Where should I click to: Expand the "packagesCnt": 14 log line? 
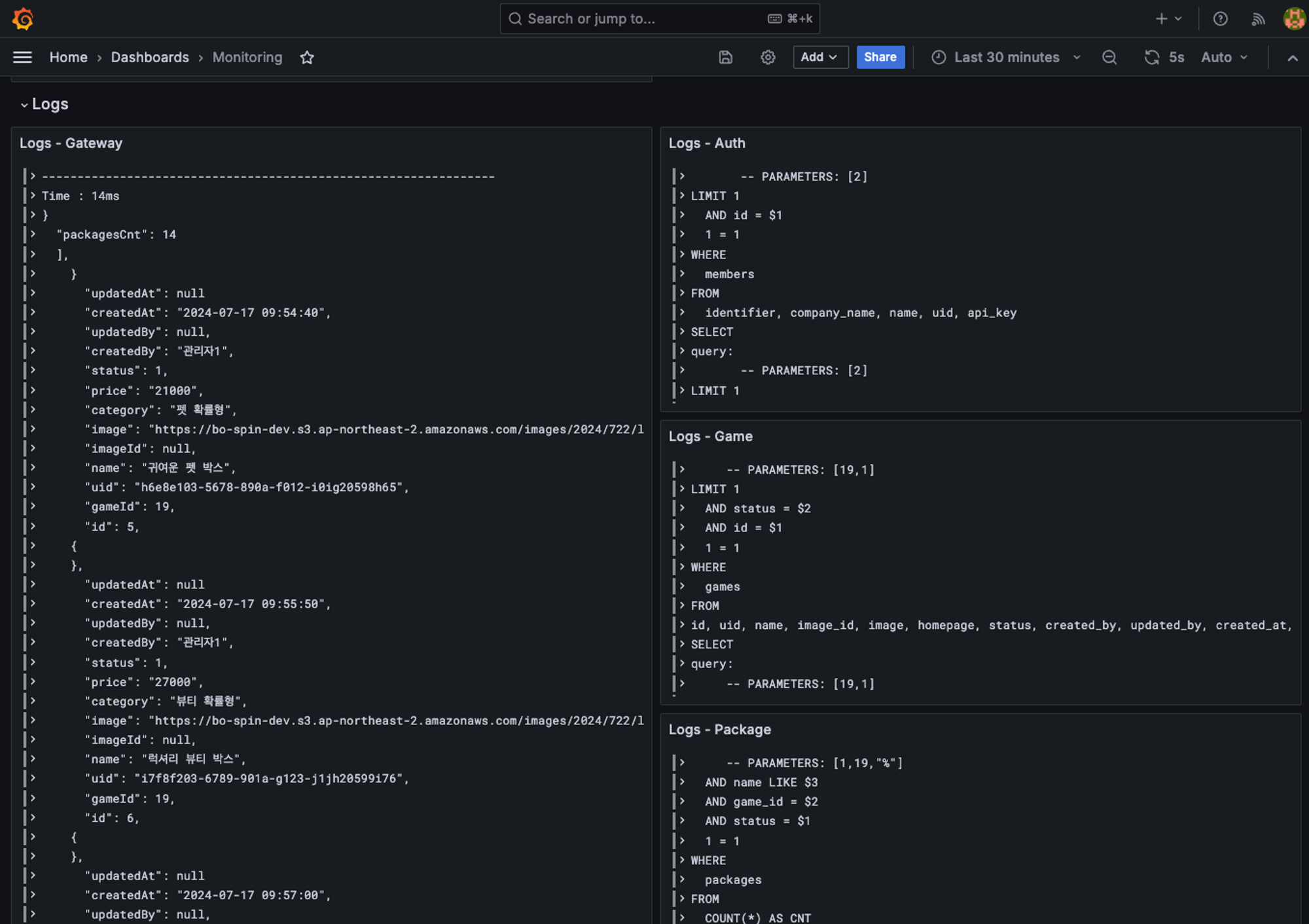[33, 234]
